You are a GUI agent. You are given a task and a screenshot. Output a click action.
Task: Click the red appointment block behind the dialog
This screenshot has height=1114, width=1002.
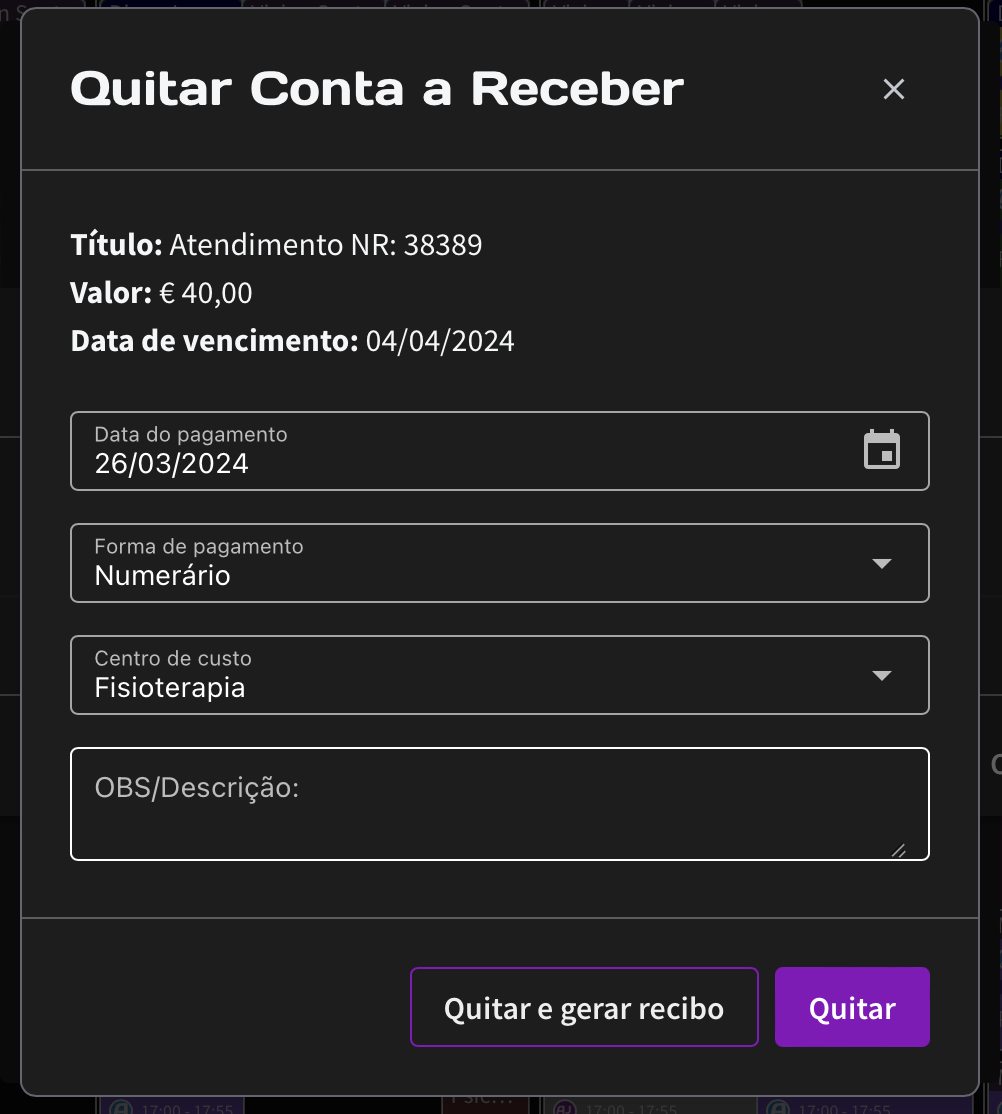point(485,1103)
